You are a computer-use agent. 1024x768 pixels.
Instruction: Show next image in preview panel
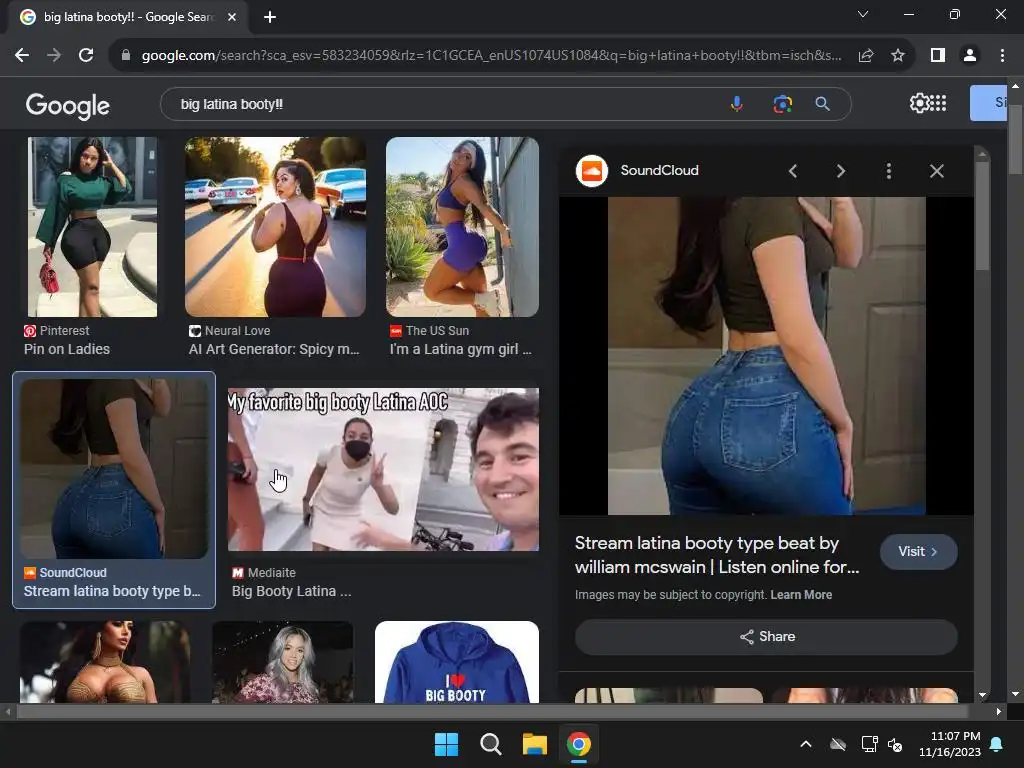[x=840, y=171]
